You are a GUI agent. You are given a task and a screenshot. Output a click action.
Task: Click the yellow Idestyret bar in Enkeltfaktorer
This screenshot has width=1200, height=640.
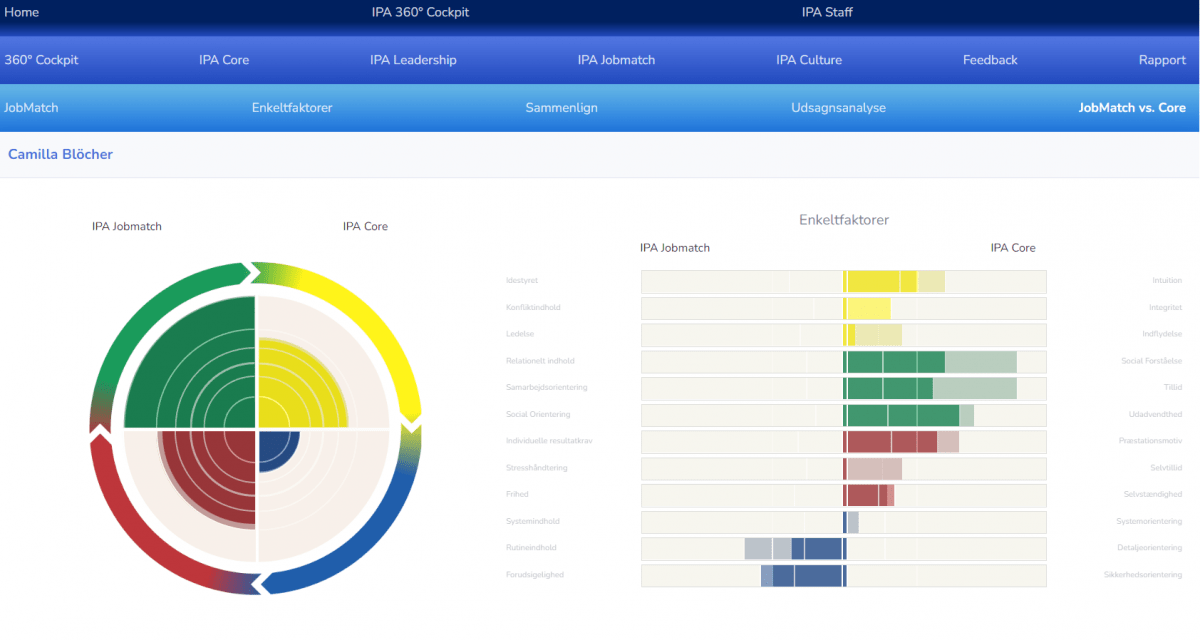click(880, 282)
